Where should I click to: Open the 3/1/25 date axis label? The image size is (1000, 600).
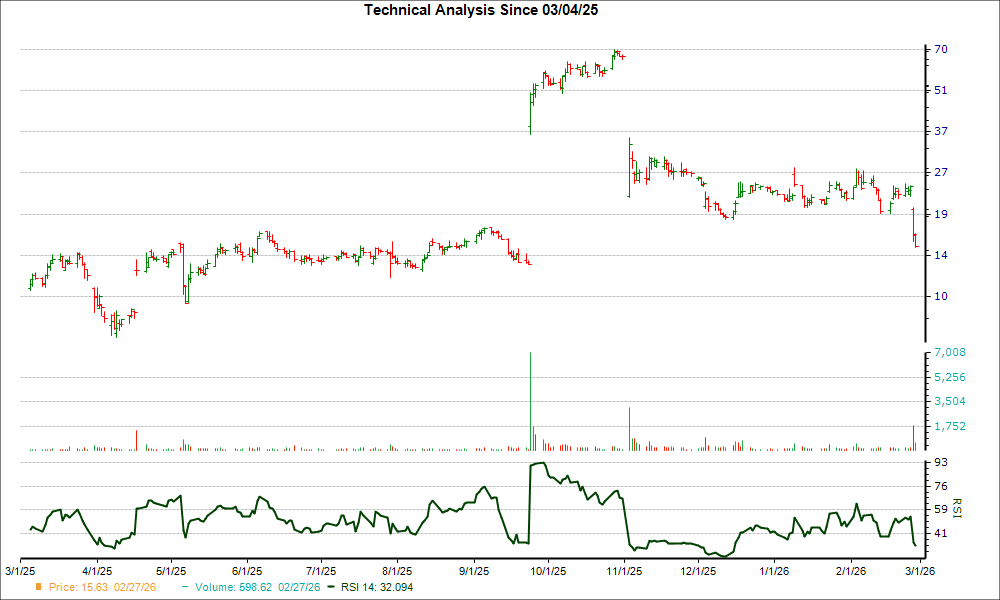coord(18,568)
